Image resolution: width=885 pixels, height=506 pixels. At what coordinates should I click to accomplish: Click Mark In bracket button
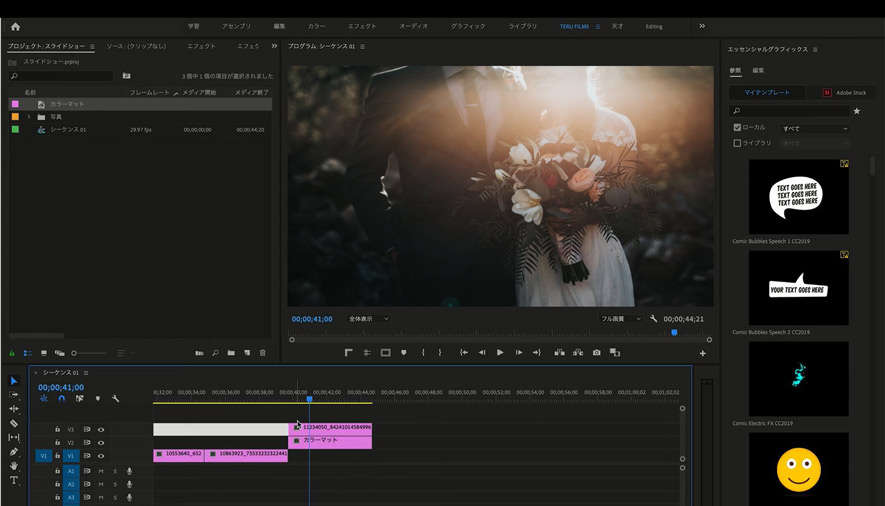click(x=423, y=353)
